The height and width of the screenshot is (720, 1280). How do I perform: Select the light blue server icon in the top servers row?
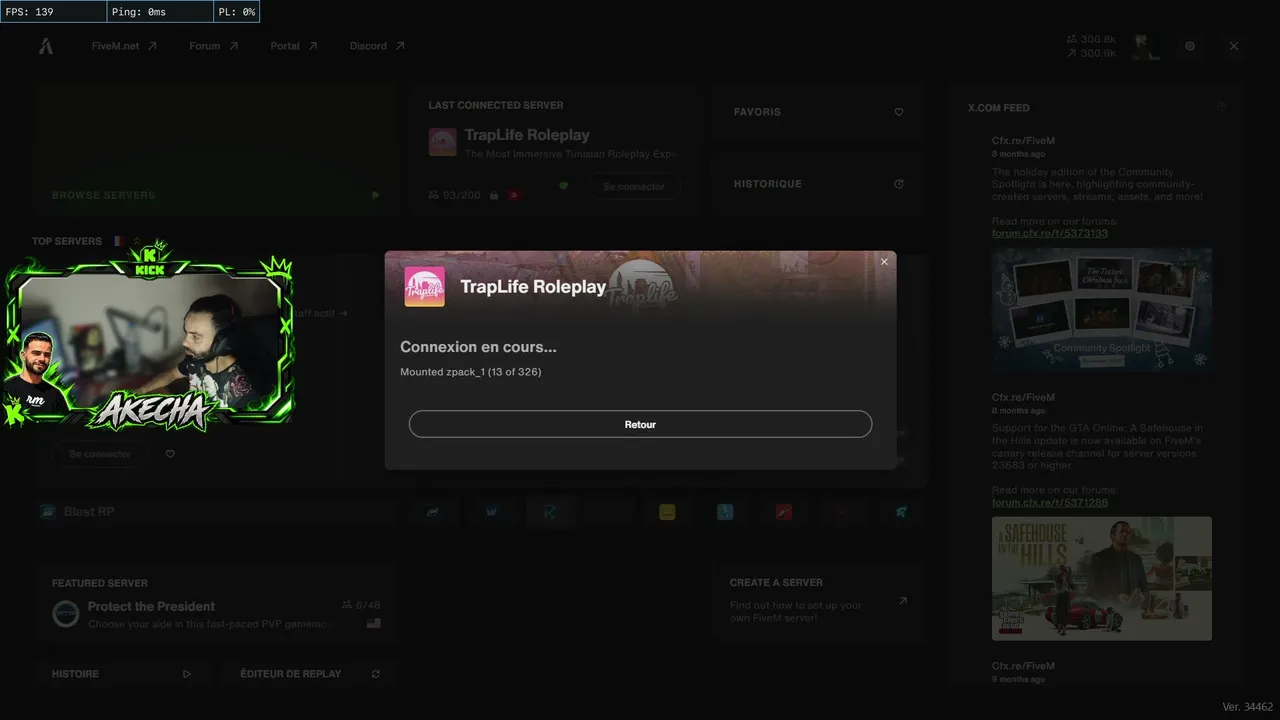tap(726, 512)
